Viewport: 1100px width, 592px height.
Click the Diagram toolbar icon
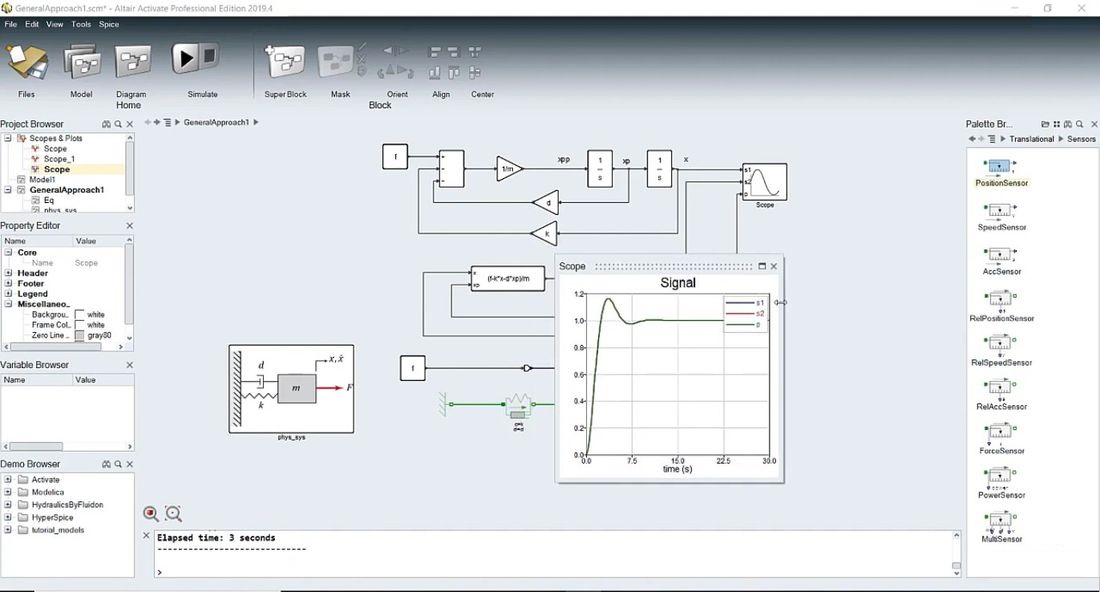tap(132, 62)
